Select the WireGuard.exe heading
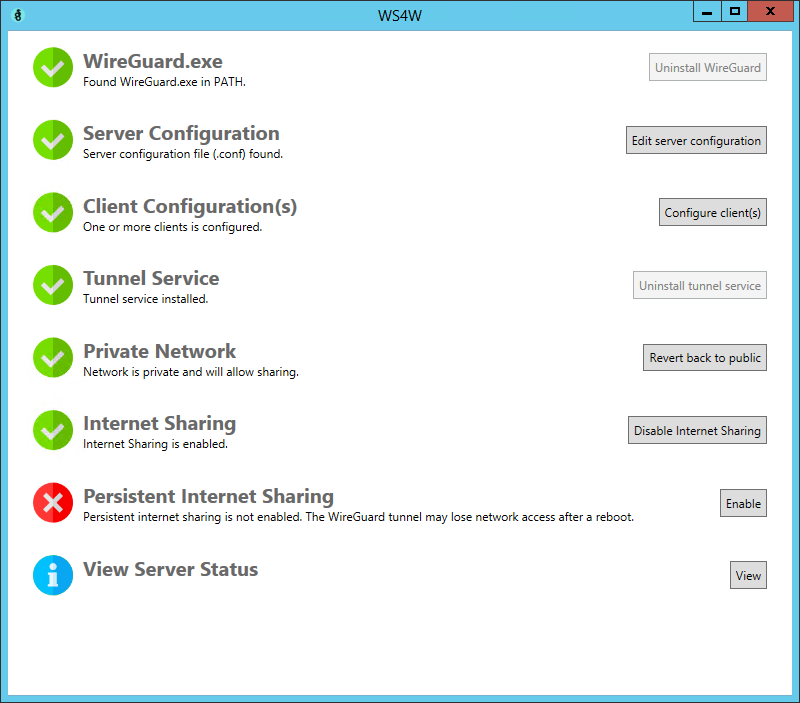Screen dimensions: 800x703 click(153, 61)
